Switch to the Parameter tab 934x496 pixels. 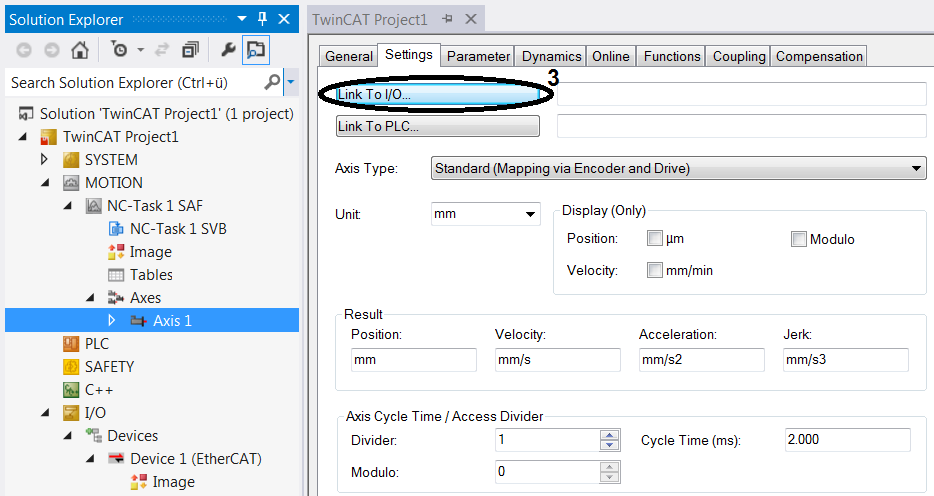tap(478, 56)
